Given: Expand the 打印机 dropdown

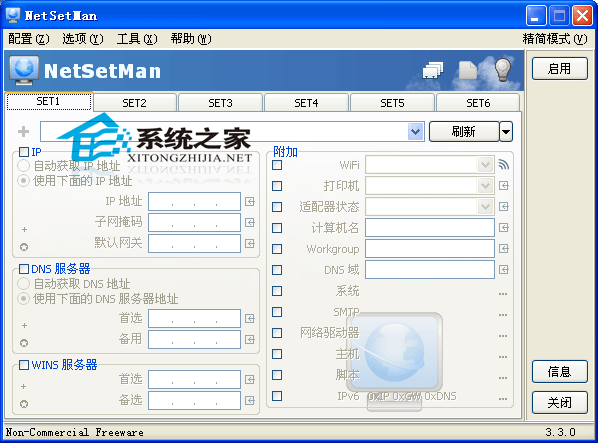Looking at the screenshot, I should point(485,186).
